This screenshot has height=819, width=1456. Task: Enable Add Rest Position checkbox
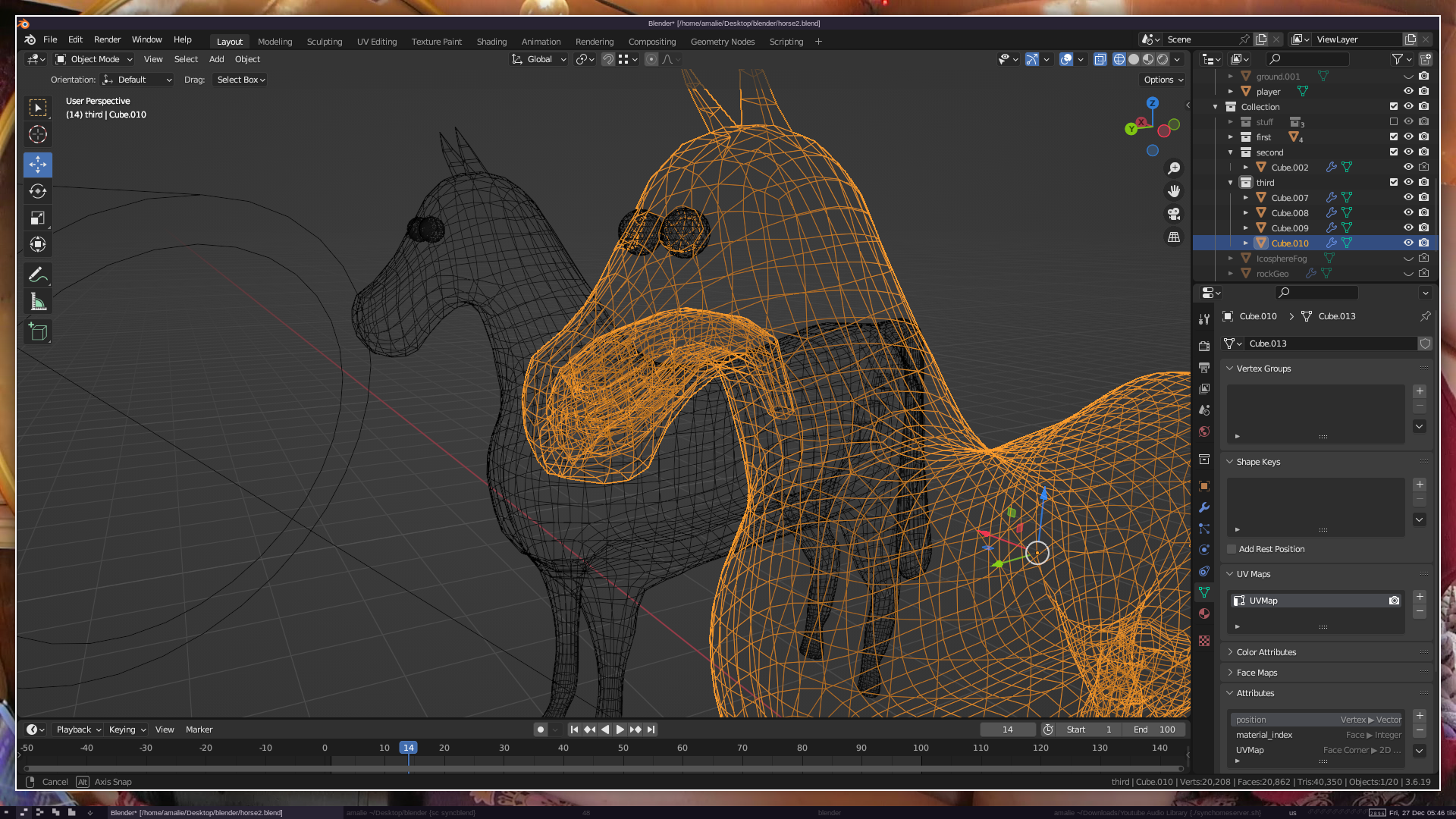(x=1232, y=549)
